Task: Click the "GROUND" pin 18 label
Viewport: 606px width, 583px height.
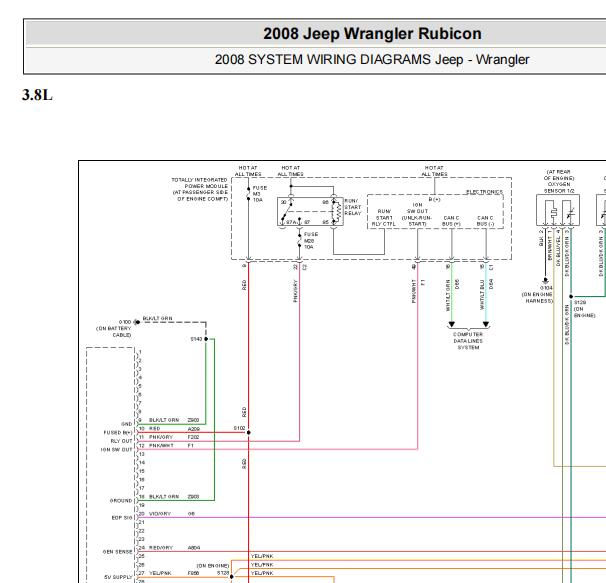Action: [x=121, y=501]
